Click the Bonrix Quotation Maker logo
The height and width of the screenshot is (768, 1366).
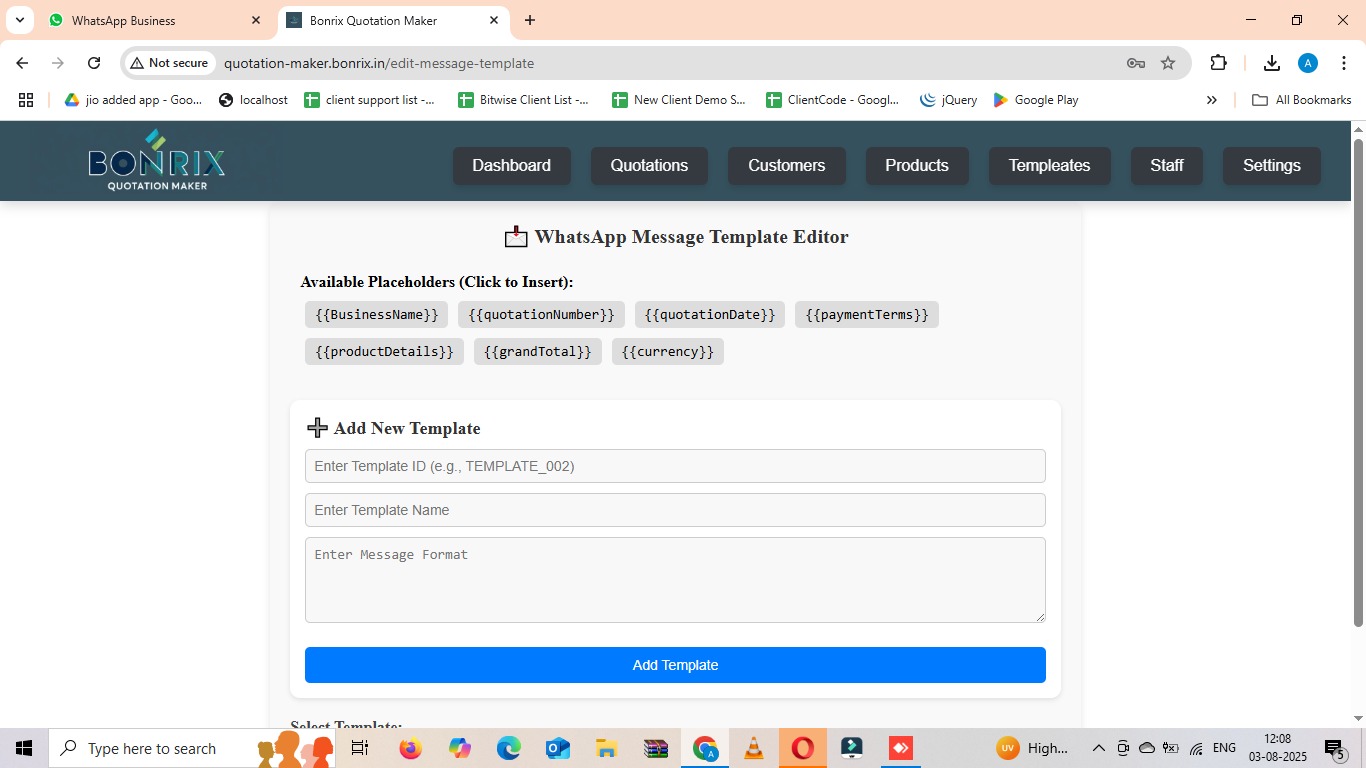click(x=157, y=160)
